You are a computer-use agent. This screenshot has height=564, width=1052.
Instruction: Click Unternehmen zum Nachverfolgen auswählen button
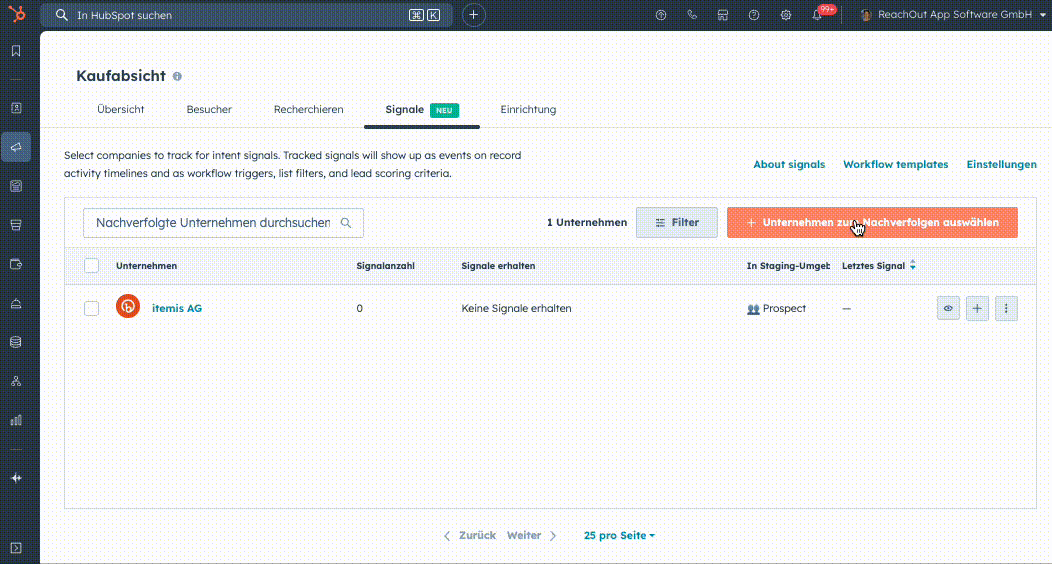[872, 223]
